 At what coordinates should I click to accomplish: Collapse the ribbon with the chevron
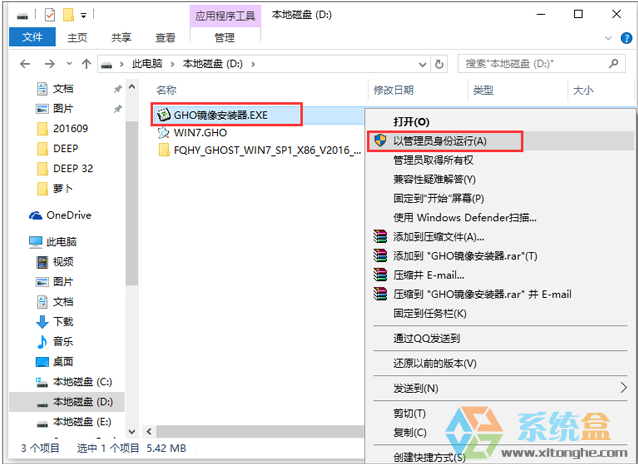[608, 38]
